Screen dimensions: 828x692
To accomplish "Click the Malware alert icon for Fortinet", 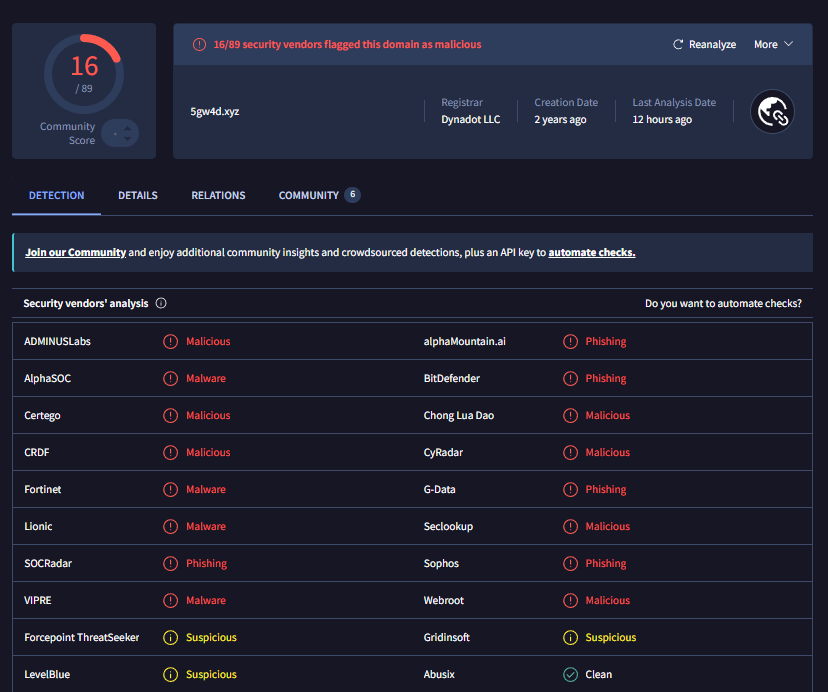I will (171, 489).
